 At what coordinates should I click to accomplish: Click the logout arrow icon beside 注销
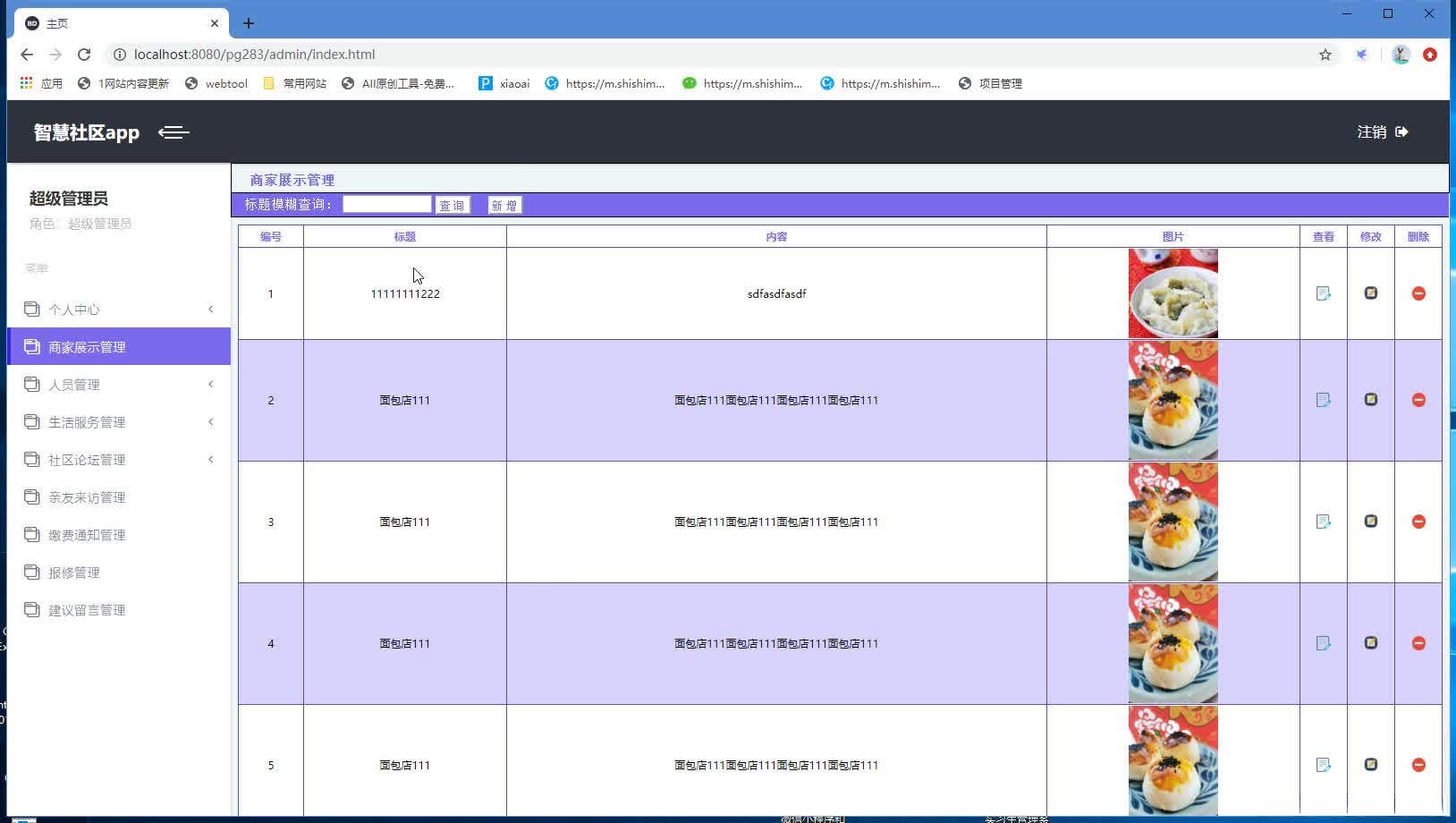tap(1401, 132)
